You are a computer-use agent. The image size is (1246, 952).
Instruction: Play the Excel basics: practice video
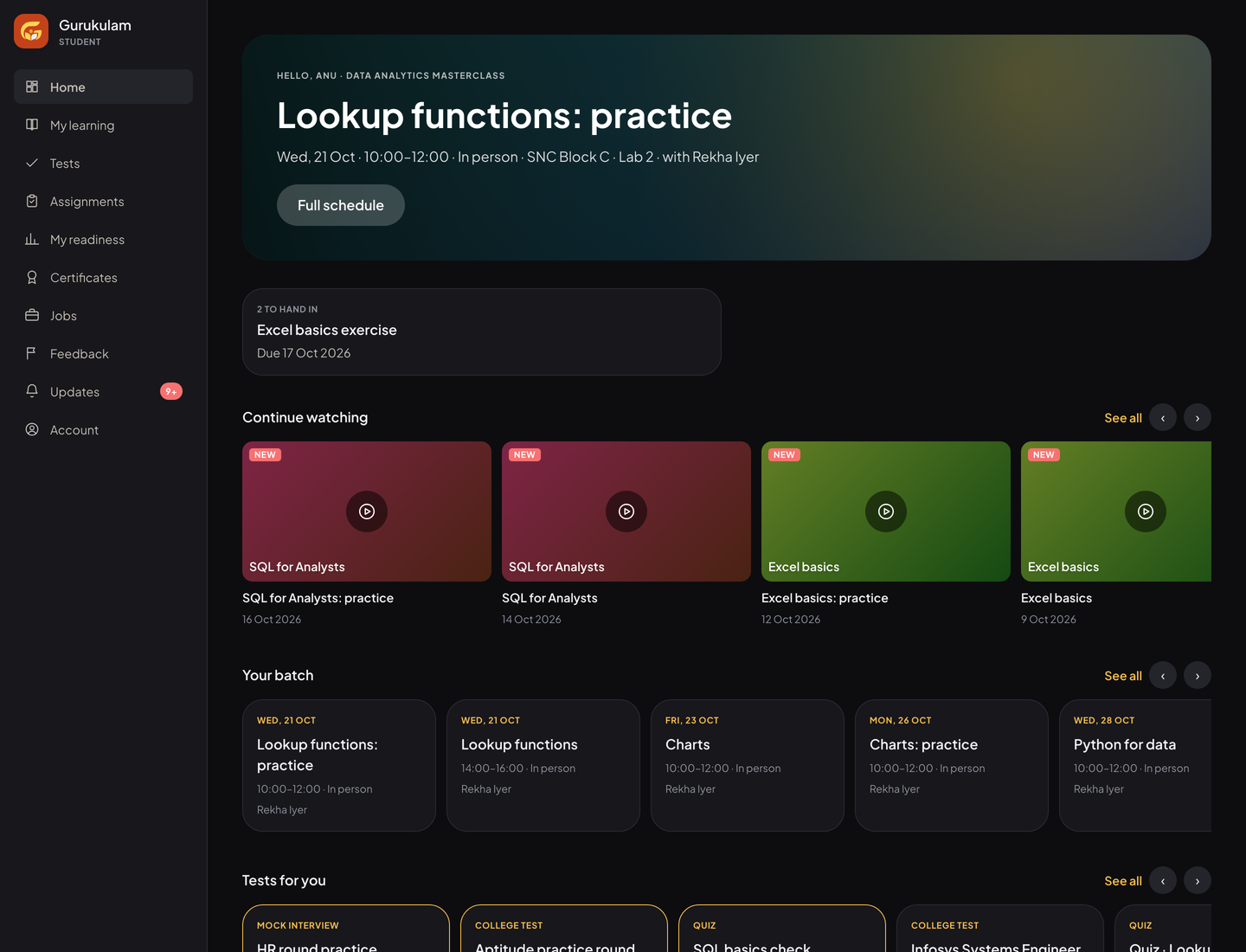[886, 511]
